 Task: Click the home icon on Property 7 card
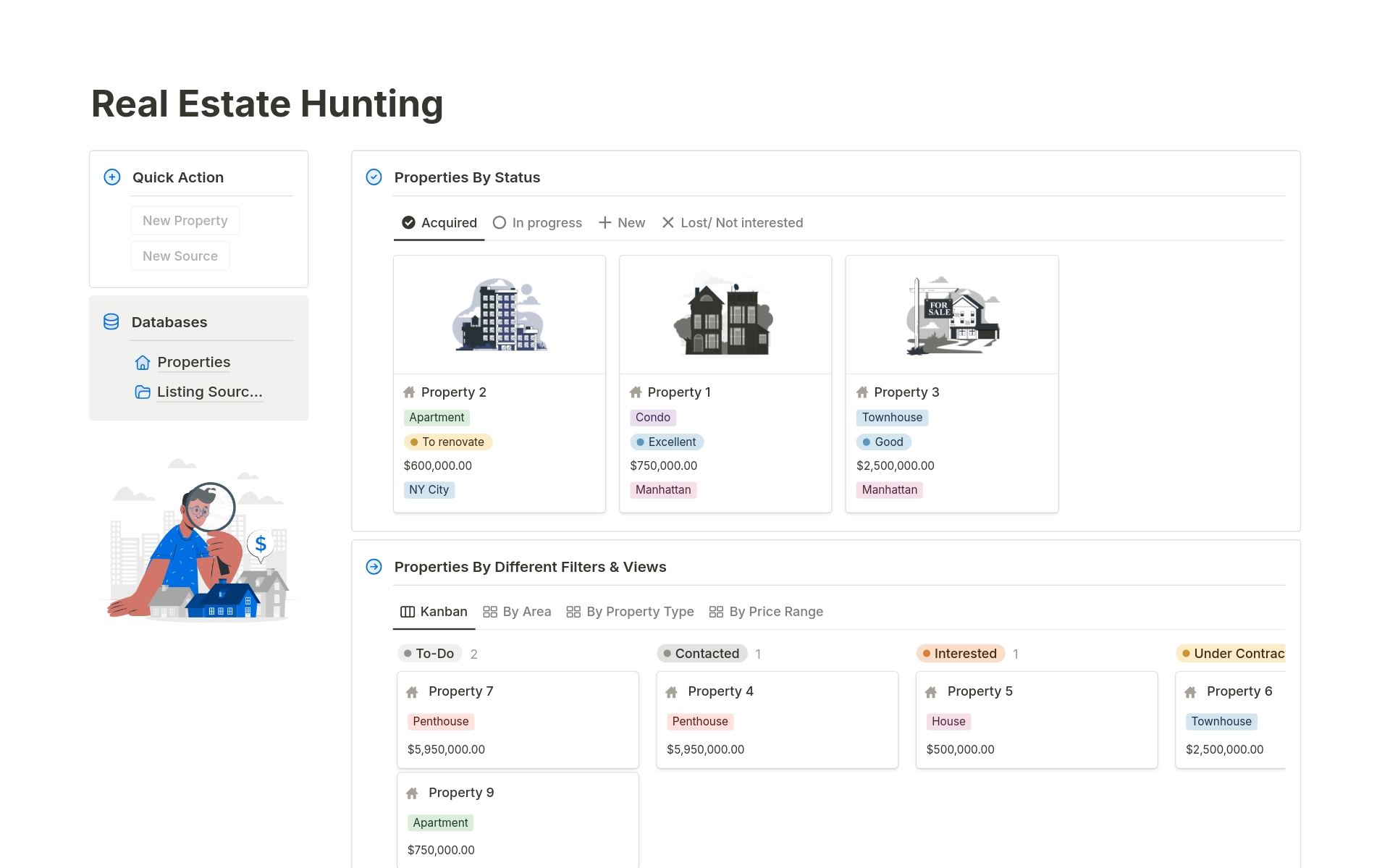pyautogui.click(x=413, y=692)
